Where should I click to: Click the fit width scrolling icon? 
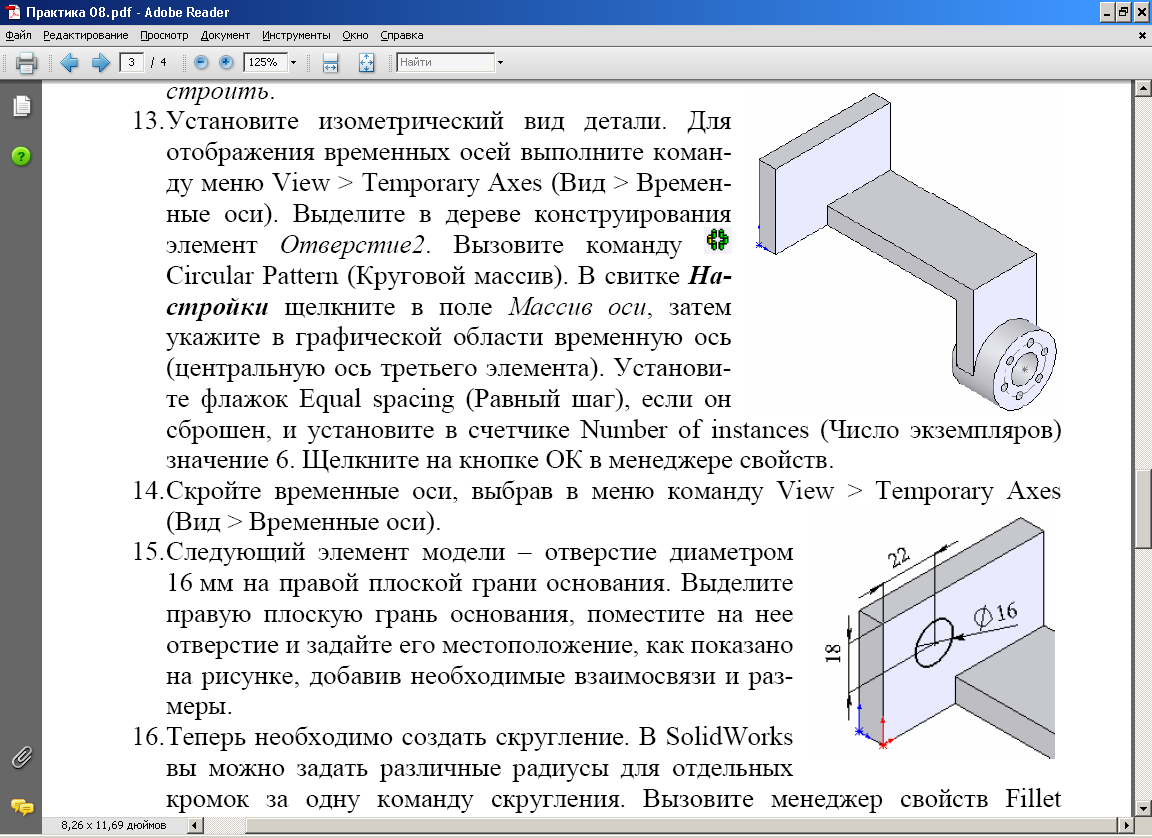click(x=331, y=63)
